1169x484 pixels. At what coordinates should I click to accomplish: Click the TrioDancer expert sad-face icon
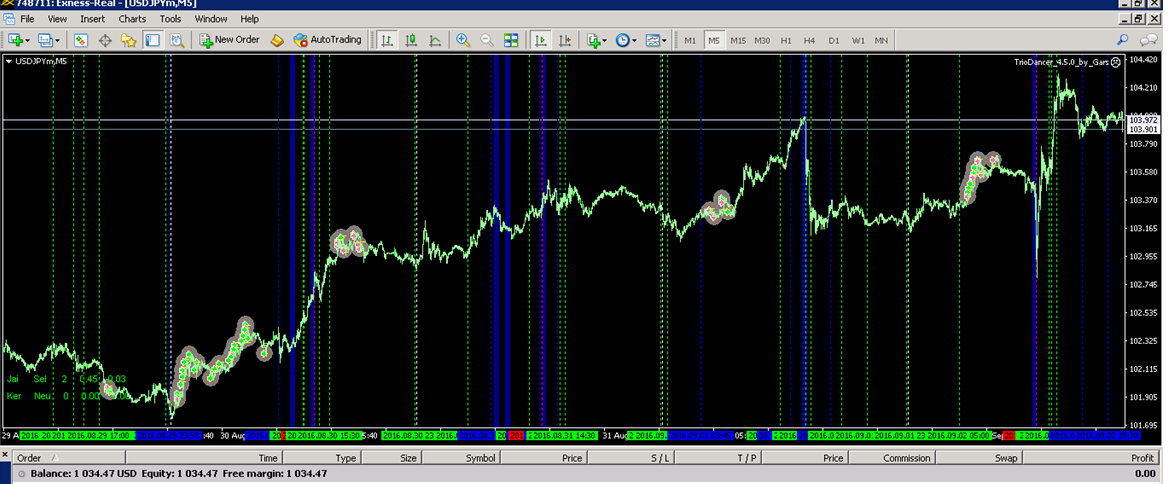point(1115,63)
